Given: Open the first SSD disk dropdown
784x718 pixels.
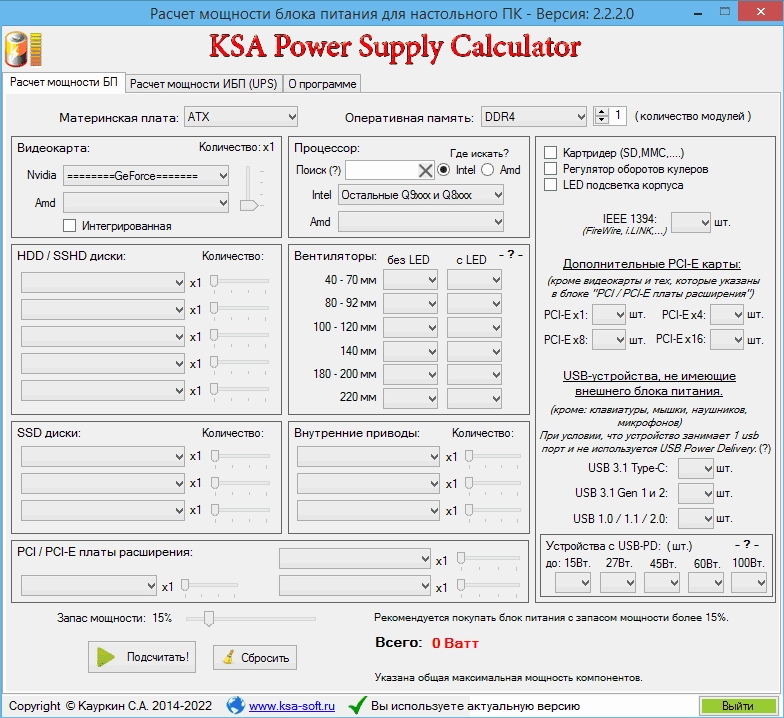Looking at the screenshot, I should [102, 456].
